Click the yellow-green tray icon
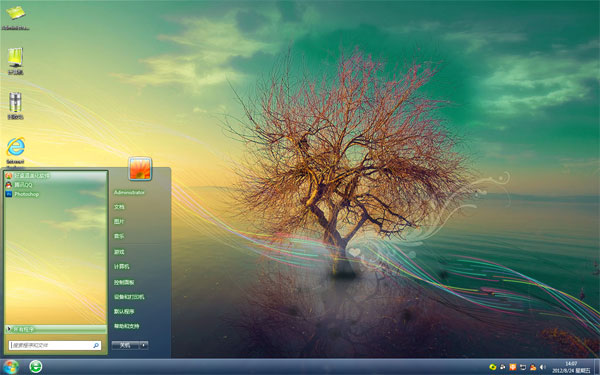This screenshot has width=600, height=375. [493, 367]
